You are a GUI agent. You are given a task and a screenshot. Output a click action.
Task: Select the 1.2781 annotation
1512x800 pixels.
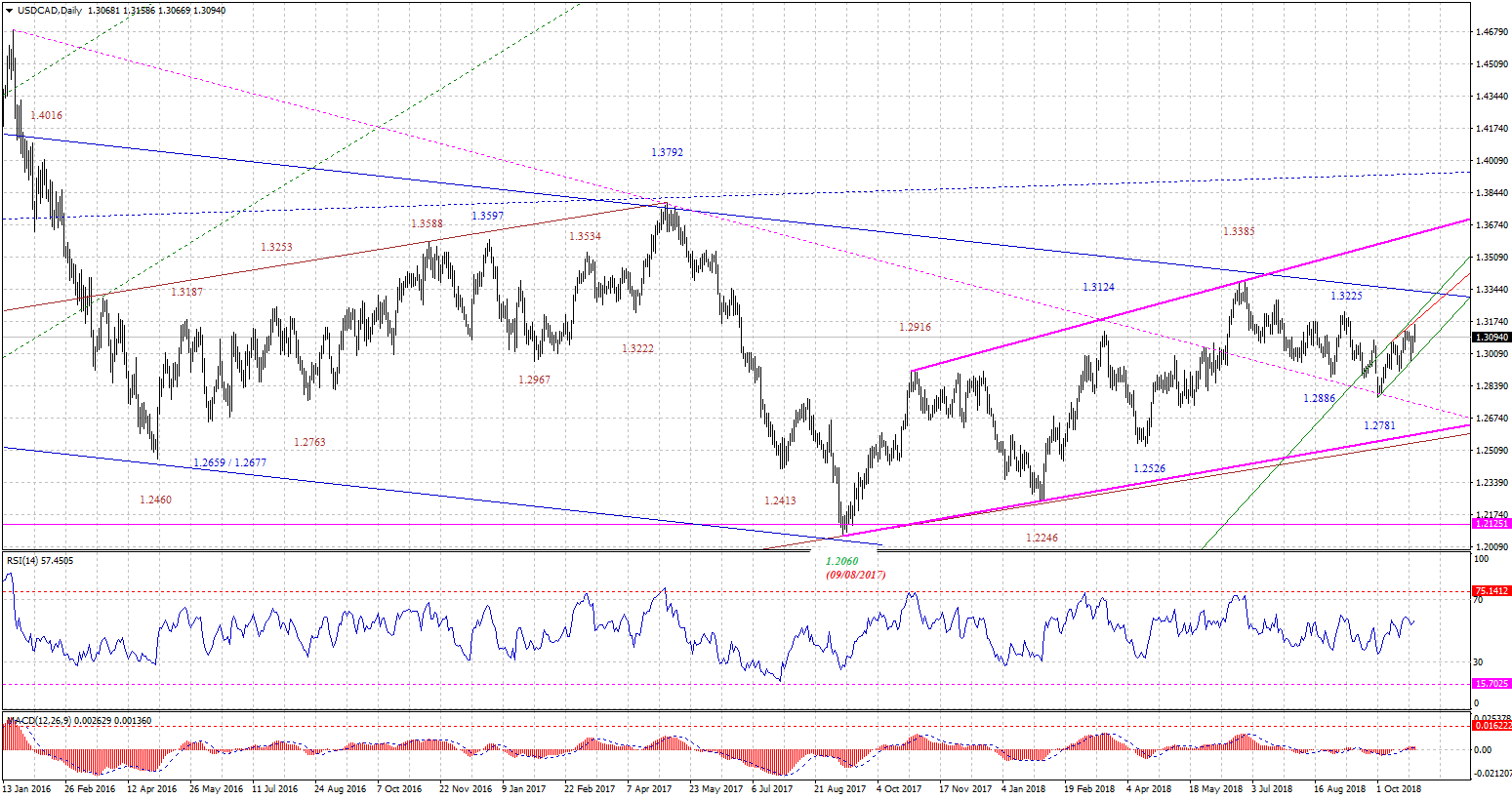pos(1379,426)
